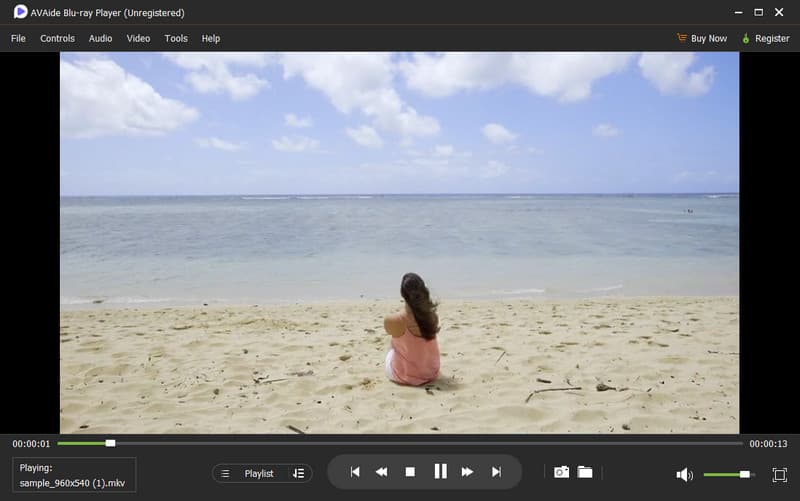
Task: Pause the playing video
Action: 440,471
